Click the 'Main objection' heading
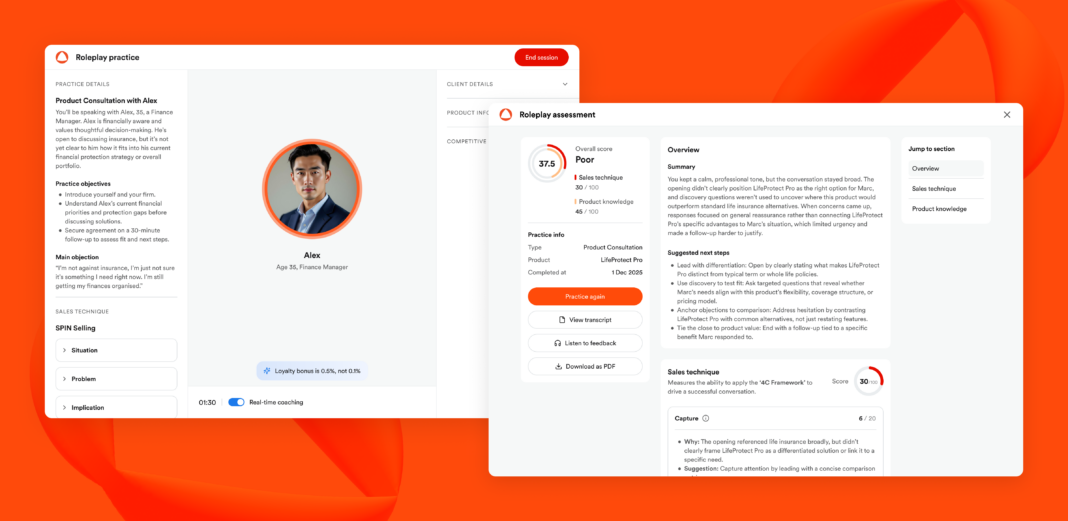1068x521 pixels. coord(77,257)
